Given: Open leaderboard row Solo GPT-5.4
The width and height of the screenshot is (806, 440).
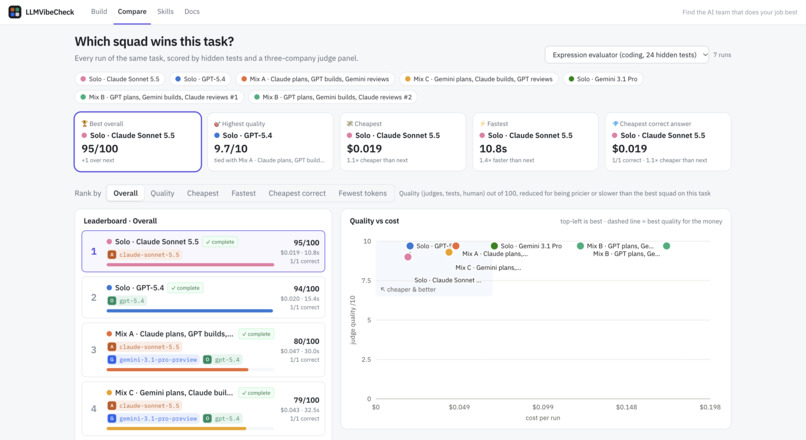Looking at the screenshot, I should tap(203, 298).
